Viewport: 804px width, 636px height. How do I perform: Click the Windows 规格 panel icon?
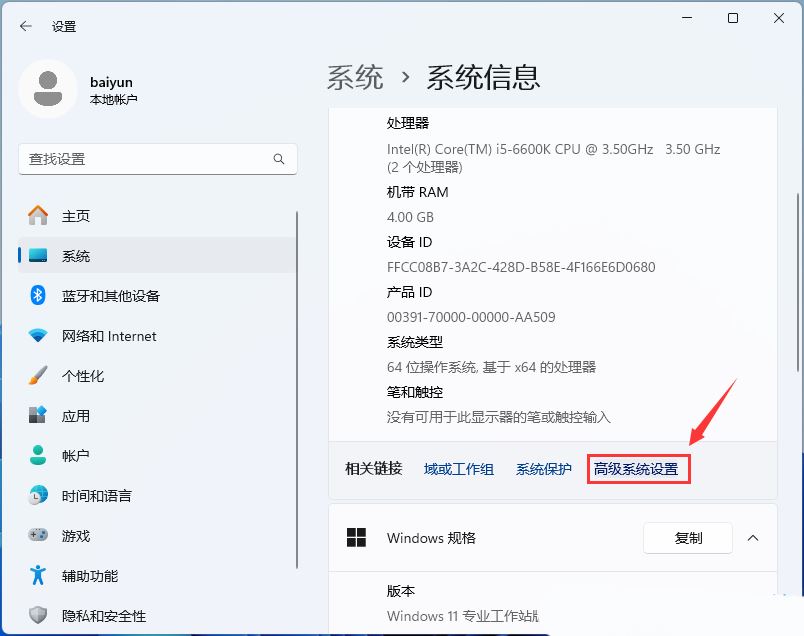coord(356,538)
